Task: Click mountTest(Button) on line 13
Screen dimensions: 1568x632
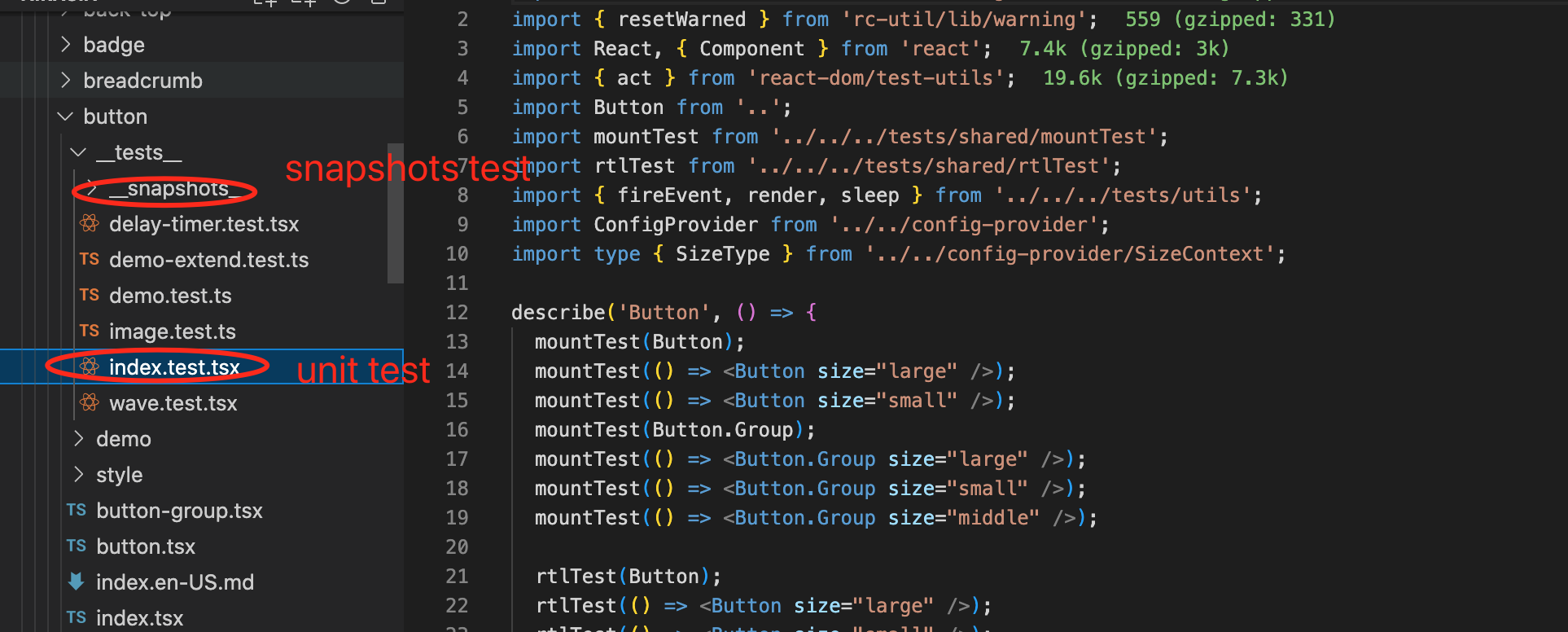Action: coord(633,342)
